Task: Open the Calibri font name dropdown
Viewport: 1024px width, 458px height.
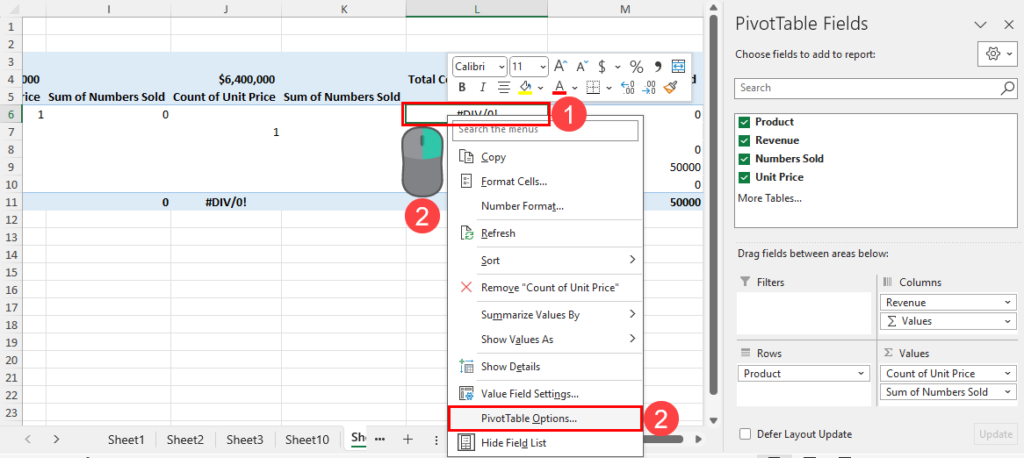Action: [x=502, y=67]
